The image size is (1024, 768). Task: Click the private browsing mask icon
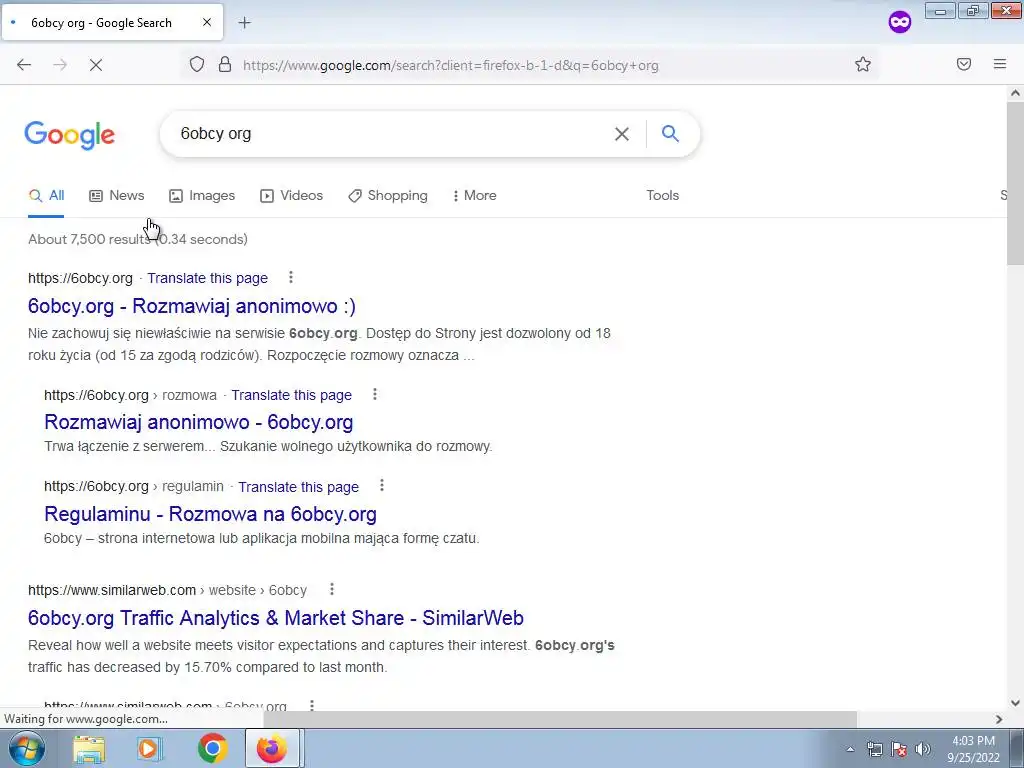pyautogui.click(x=900, y=22)
